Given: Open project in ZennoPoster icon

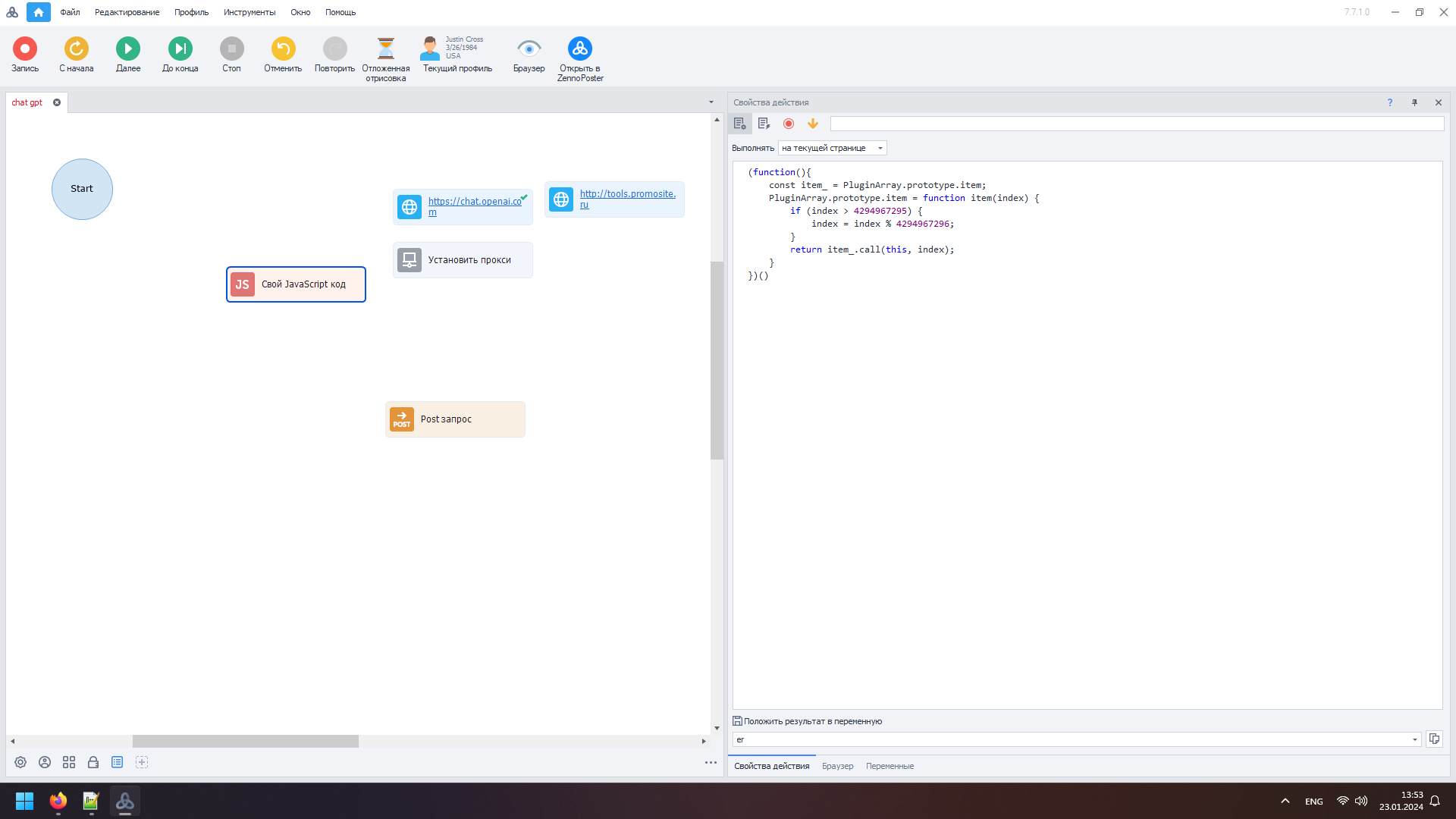Looking at the screenshot, I should 580,49.
